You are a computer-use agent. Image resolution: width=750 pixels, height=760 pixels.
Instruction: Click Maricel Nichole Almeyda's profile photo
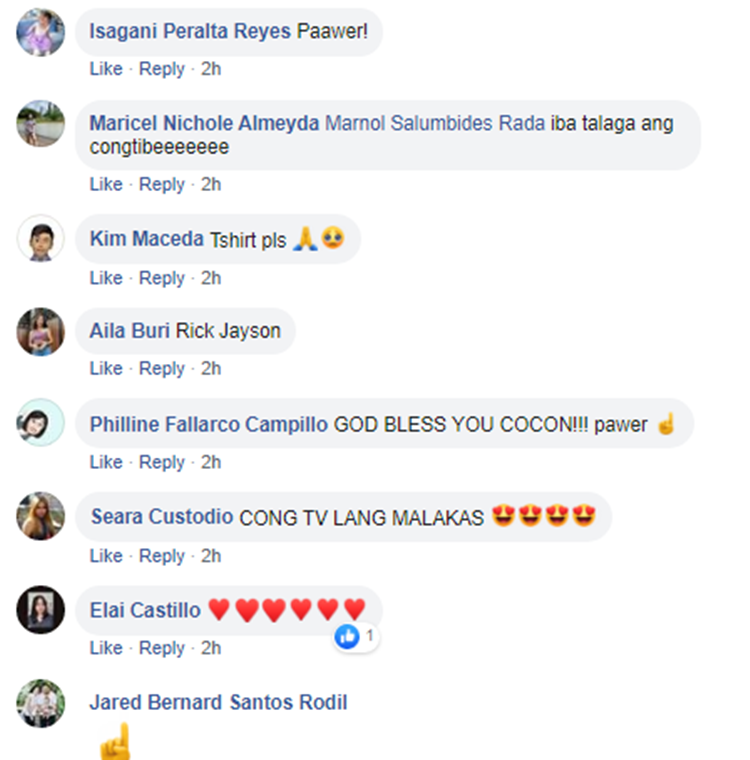pos(41,123)
